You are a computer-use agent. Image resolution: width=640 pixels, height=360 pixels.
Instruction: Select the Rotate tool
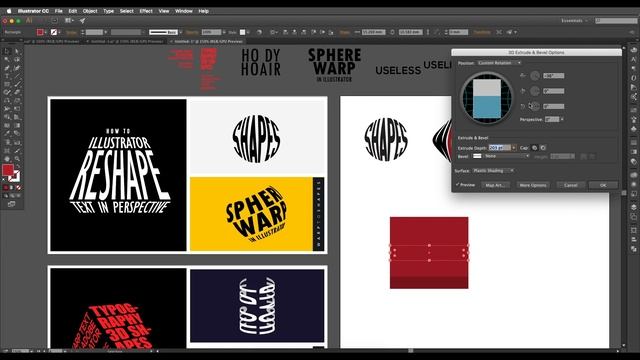[7, 100]
